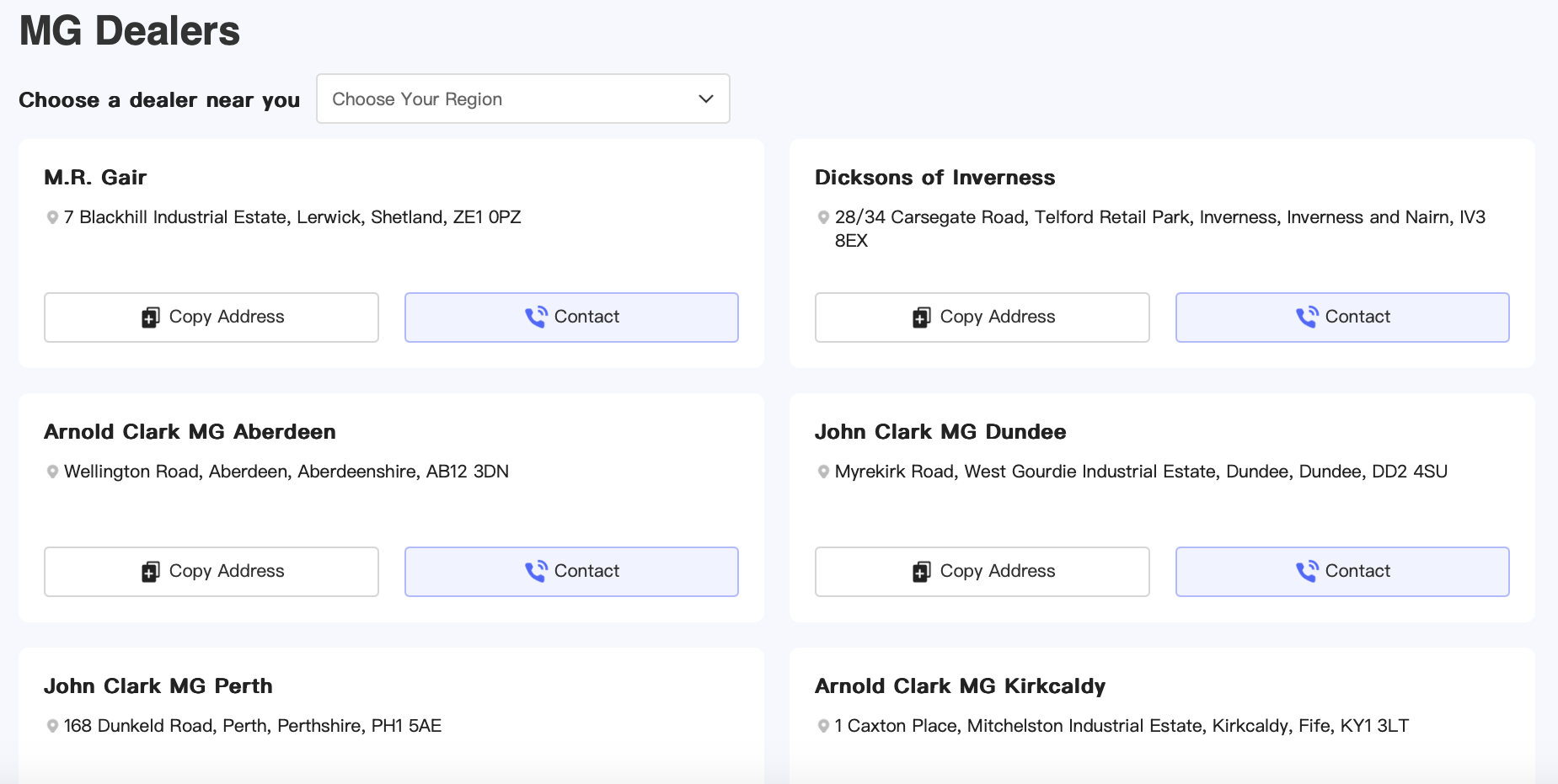The image size is (1558, 784).
Task: Click location pin beside Lerwick Shetland address
Action: [52, 217]
